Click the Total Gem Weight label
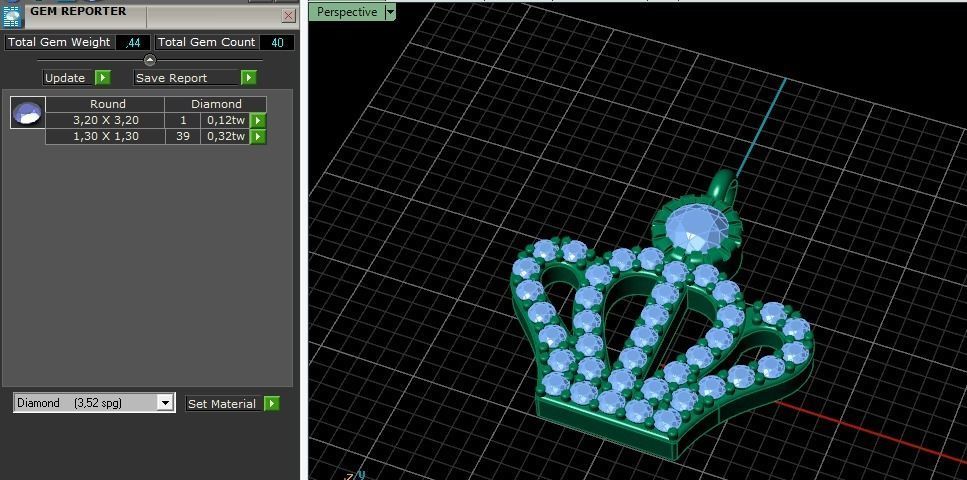 click(x=59, y=43)
